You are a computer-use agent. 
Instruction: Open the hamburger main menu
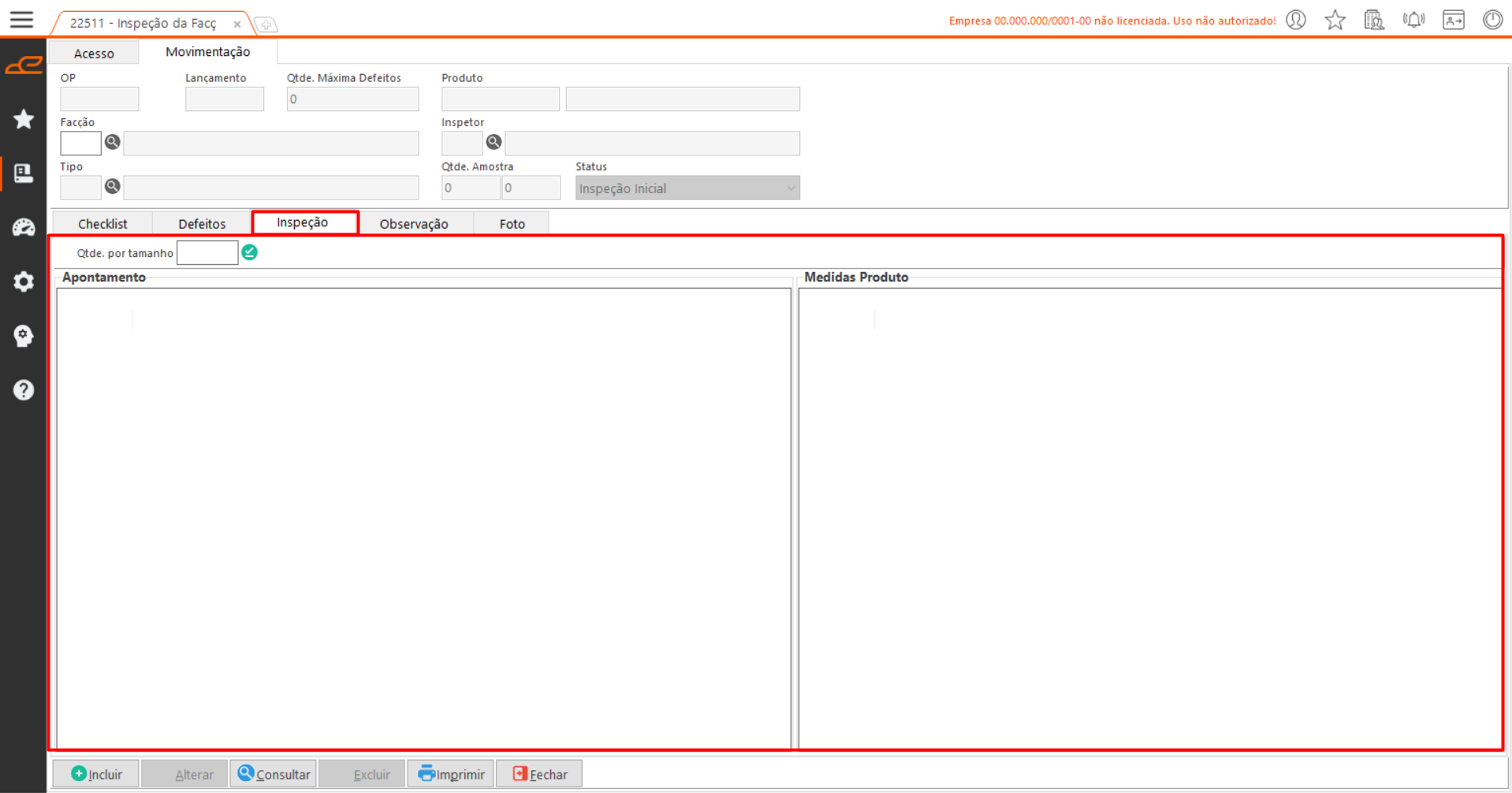(x=21, y=20)
